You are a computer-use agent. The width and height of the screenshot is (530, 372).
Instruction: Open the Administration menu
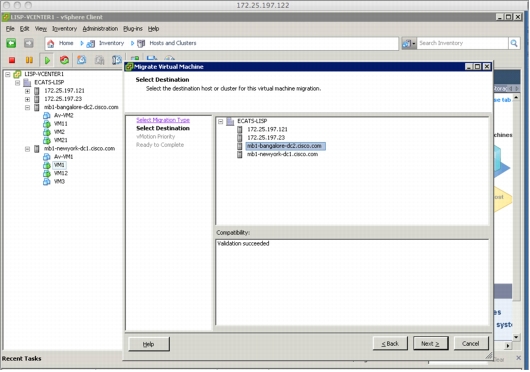[100, 29]
